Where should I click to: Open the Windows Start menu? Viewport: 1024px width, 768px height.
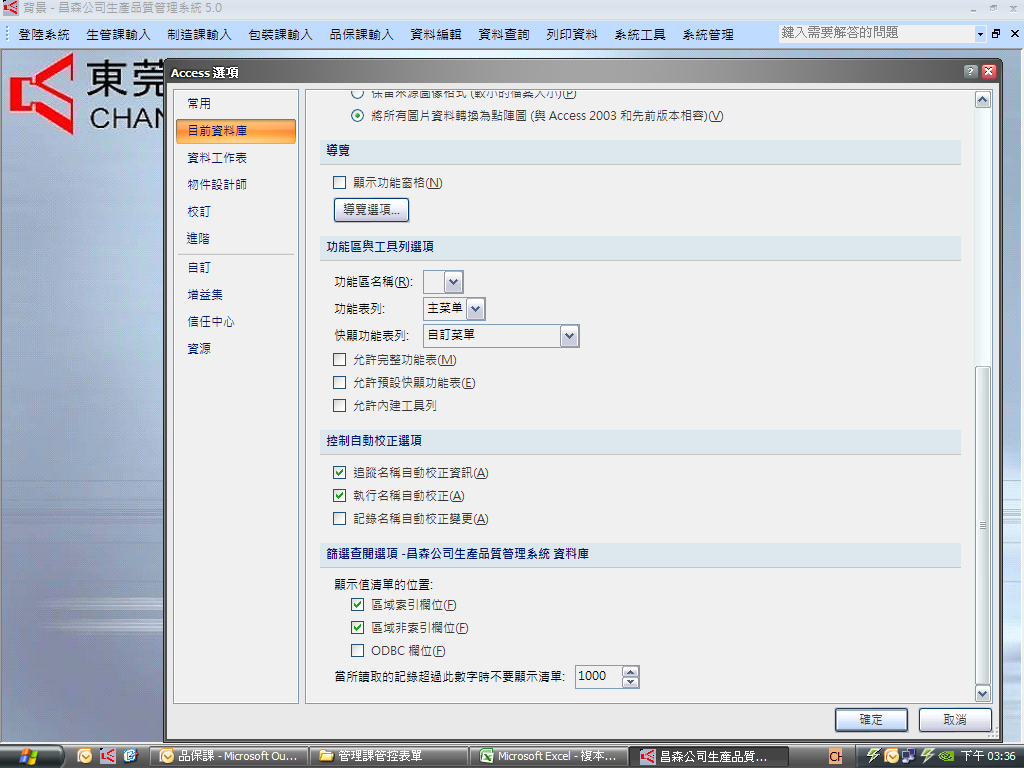pos(30,756)
